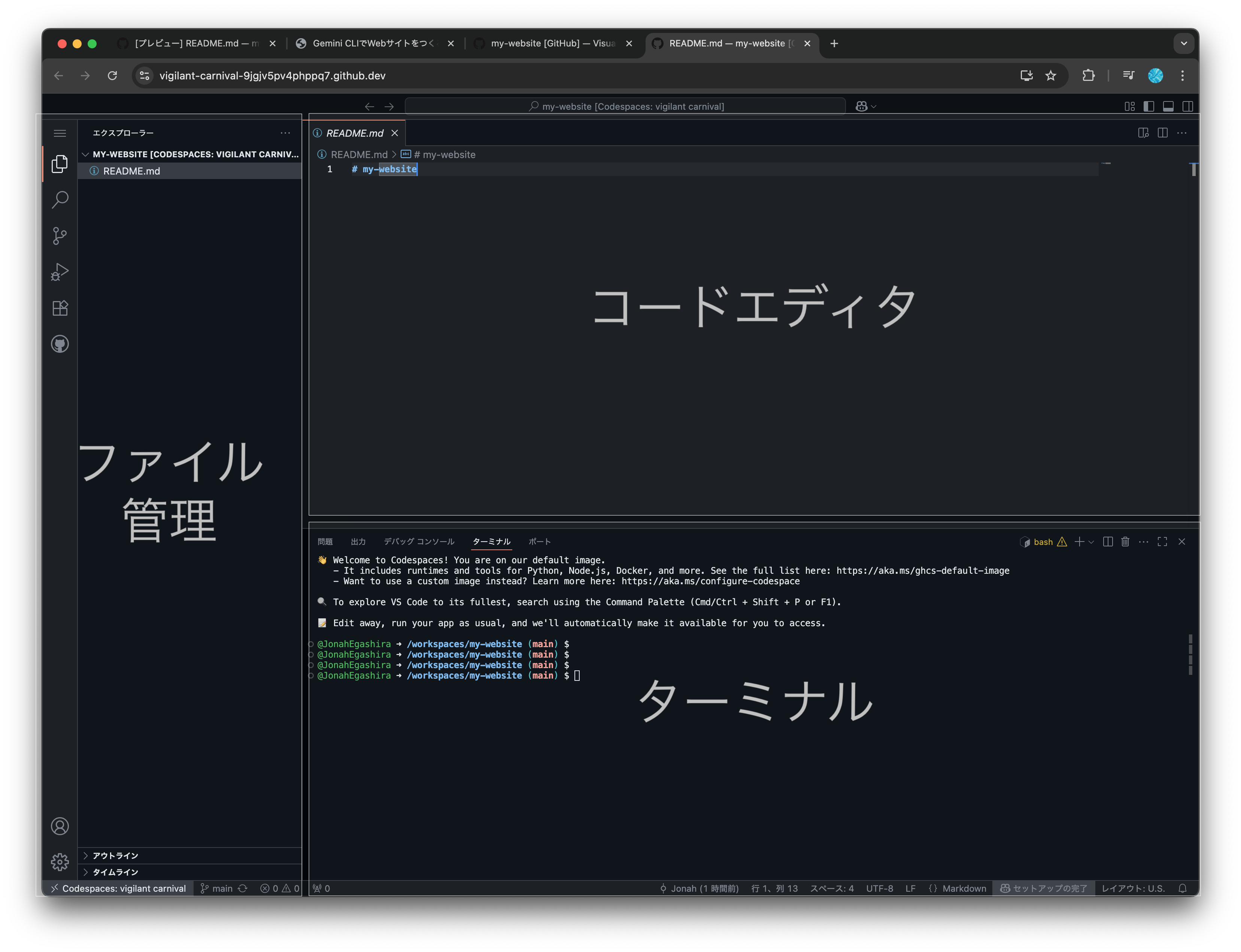Maximize the terminal panel size

[1162, 542]
